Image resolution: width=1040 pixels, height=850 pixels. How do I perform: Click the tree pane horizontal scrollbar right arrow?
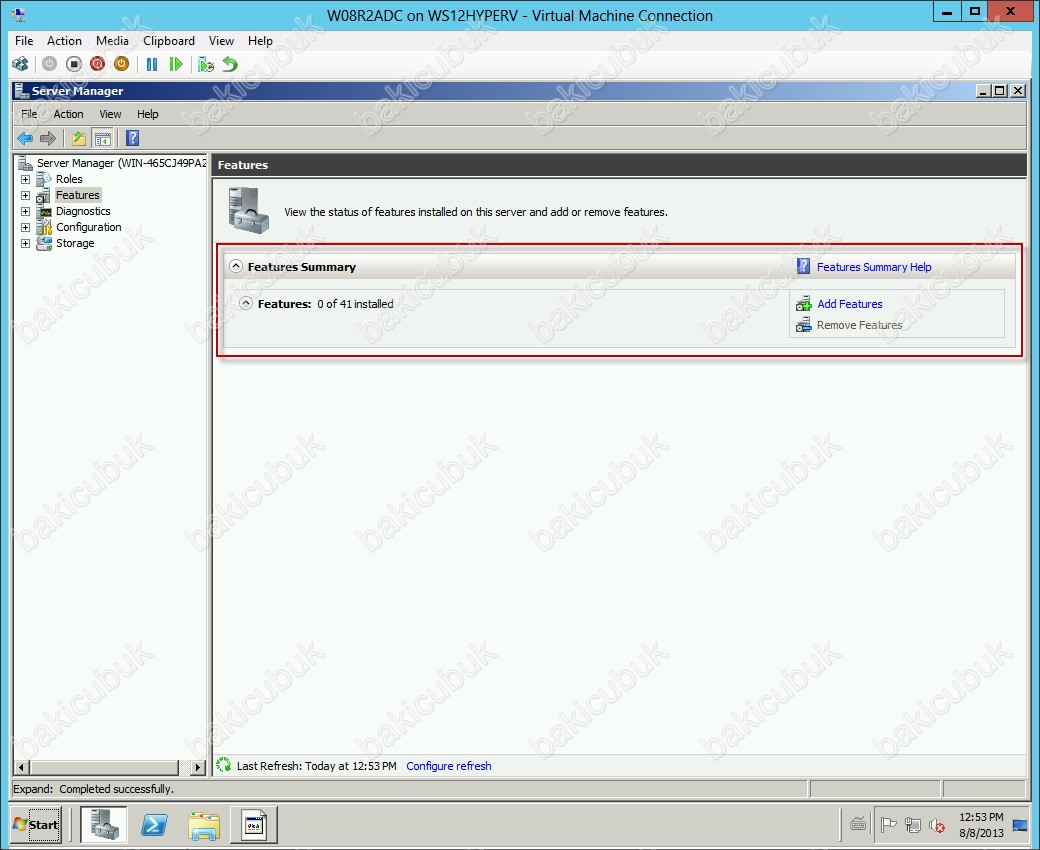(x=198, y=768)
